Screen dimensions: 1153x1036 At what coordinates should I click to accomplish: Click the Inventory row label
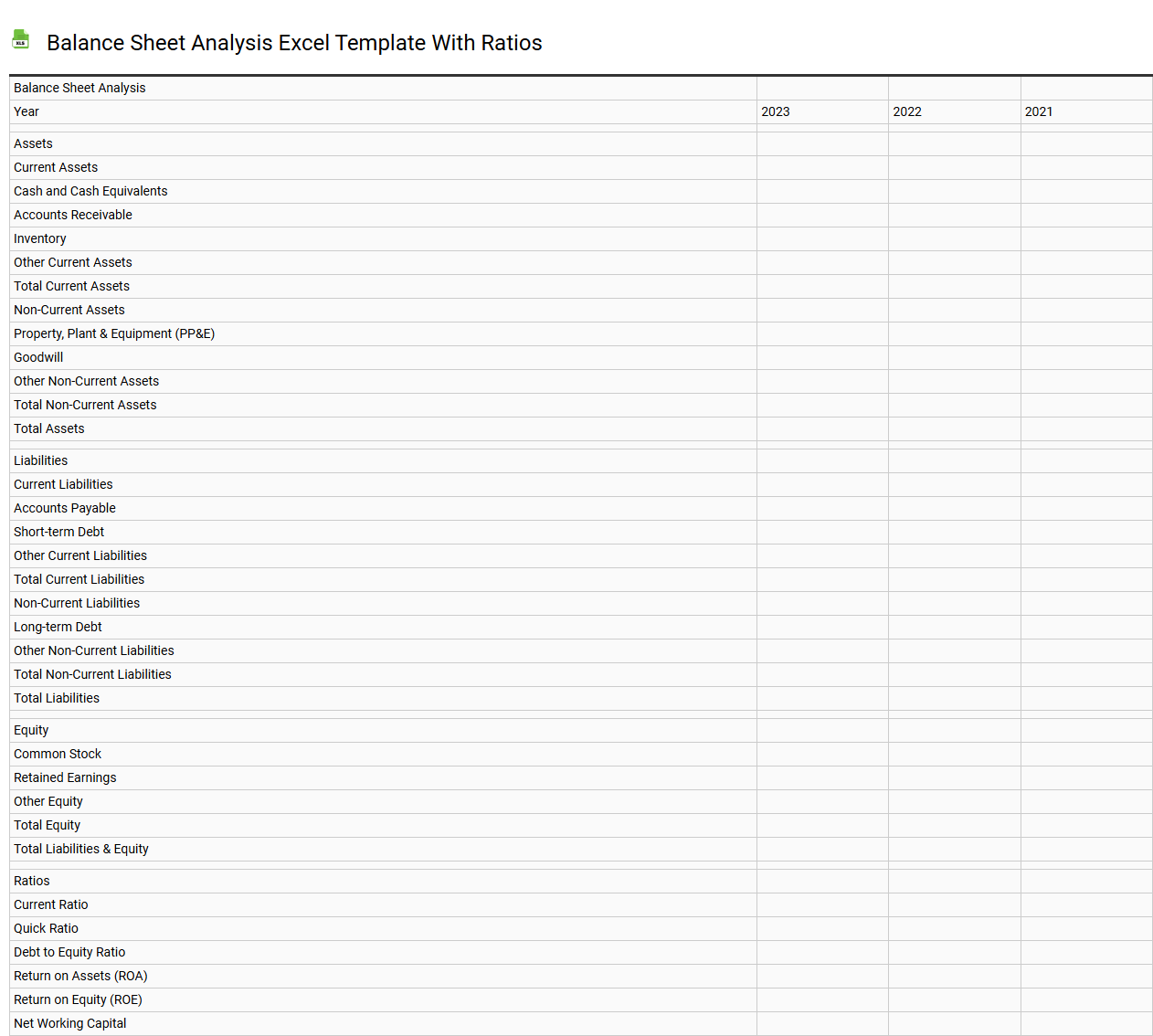(40, 238)
